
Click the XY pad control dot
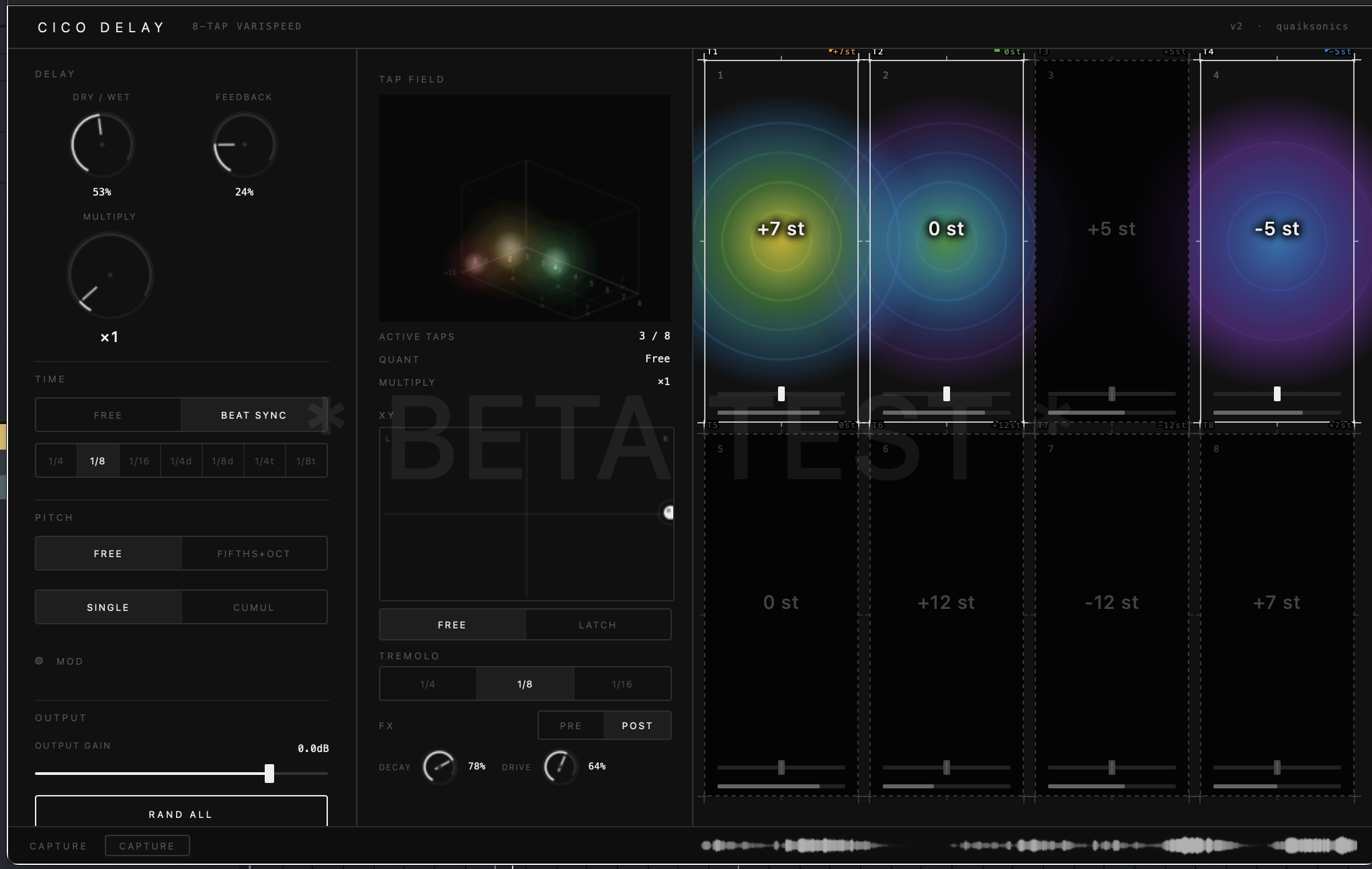pyautogui.click(x=668, y=513)
